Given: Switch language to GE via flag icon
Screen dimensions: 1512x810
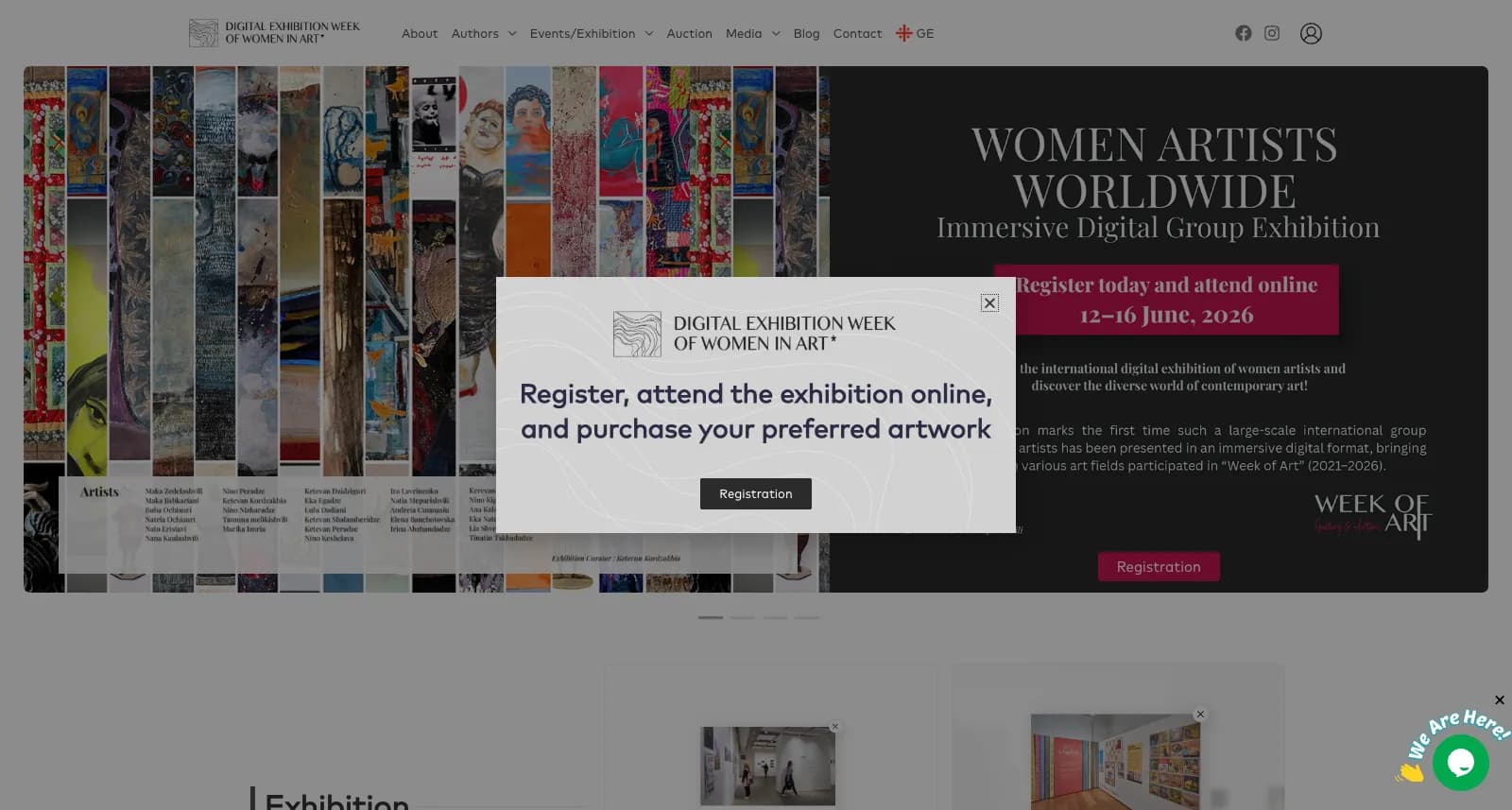Looking at the screenshot, I should (915, 33).
